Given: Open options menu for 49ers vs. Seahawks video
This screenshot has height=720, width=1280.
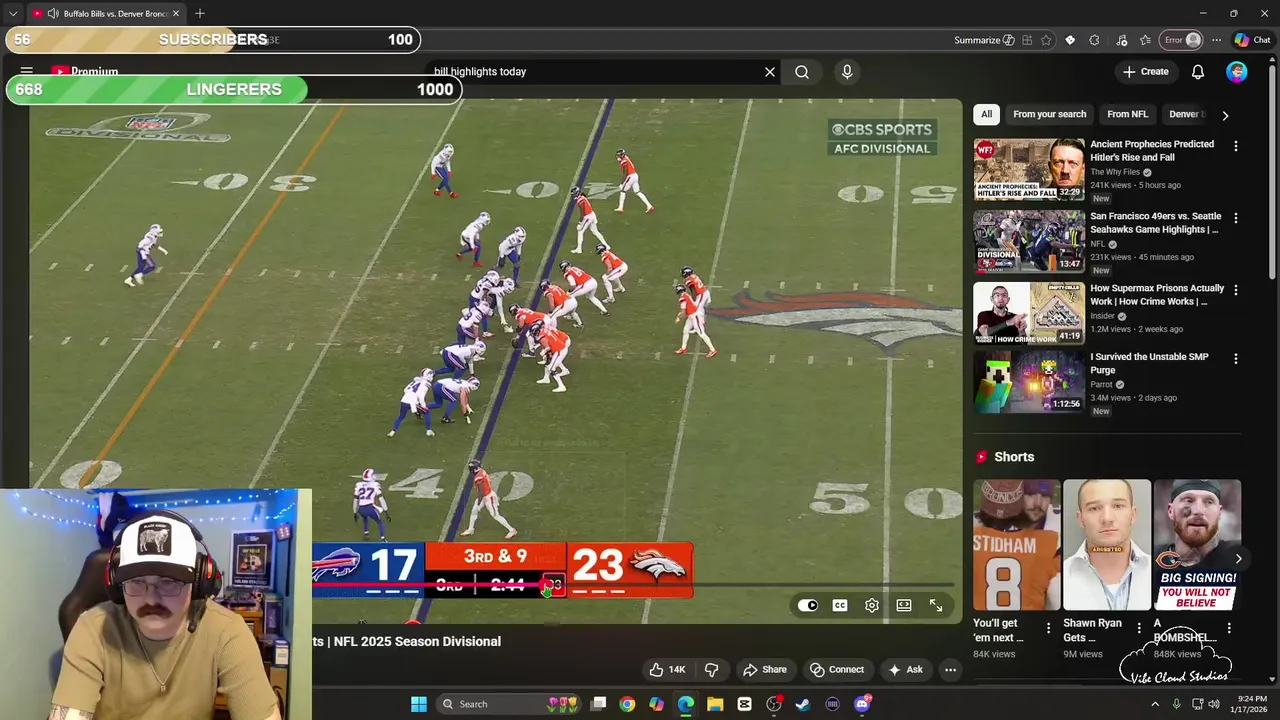Looking at the screenshot, I should point(1236,218).
